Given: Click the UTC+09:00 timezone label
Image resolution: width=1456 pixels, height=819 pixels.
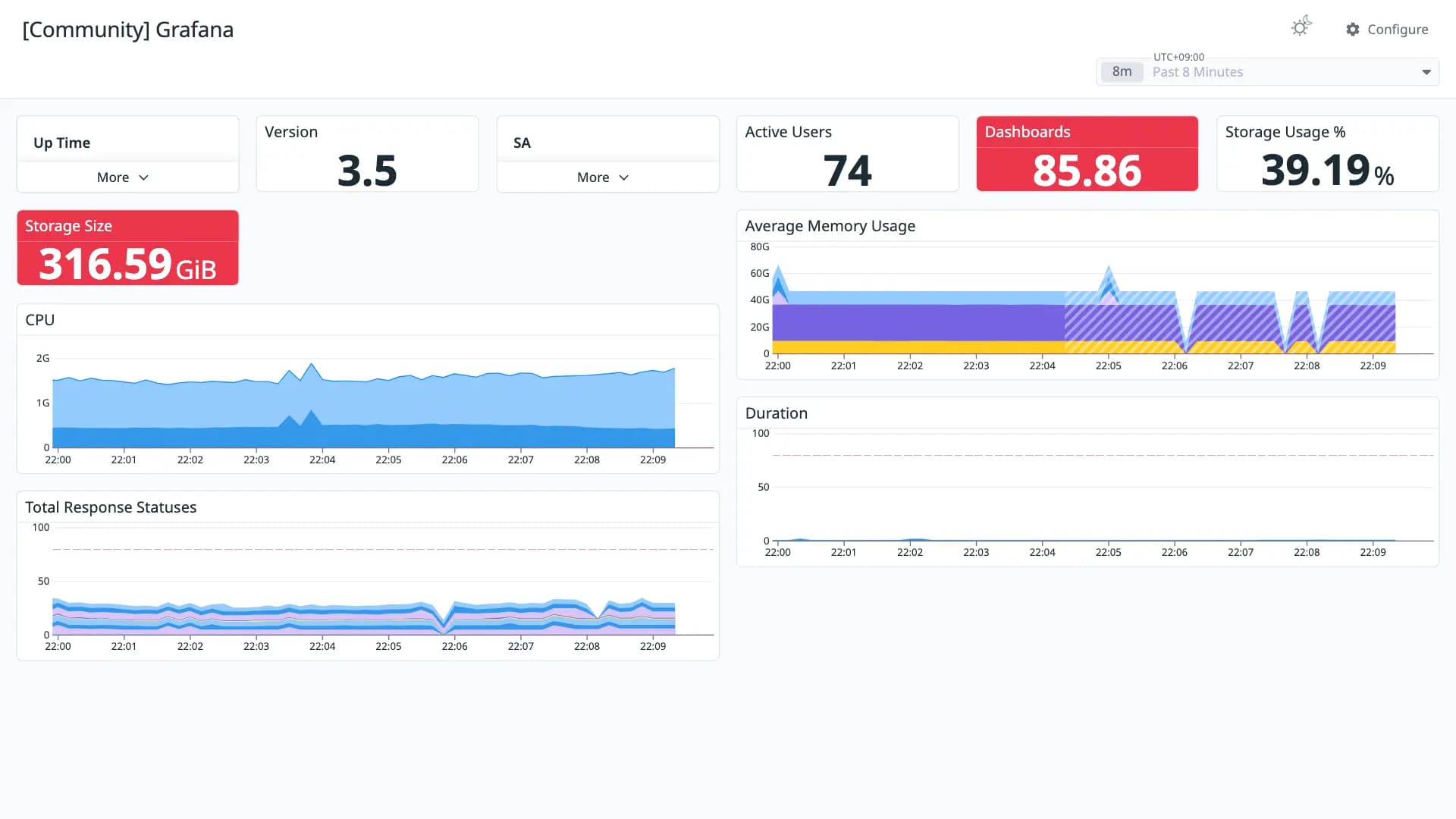Looking at the screenshot, I should point(1178,57).
